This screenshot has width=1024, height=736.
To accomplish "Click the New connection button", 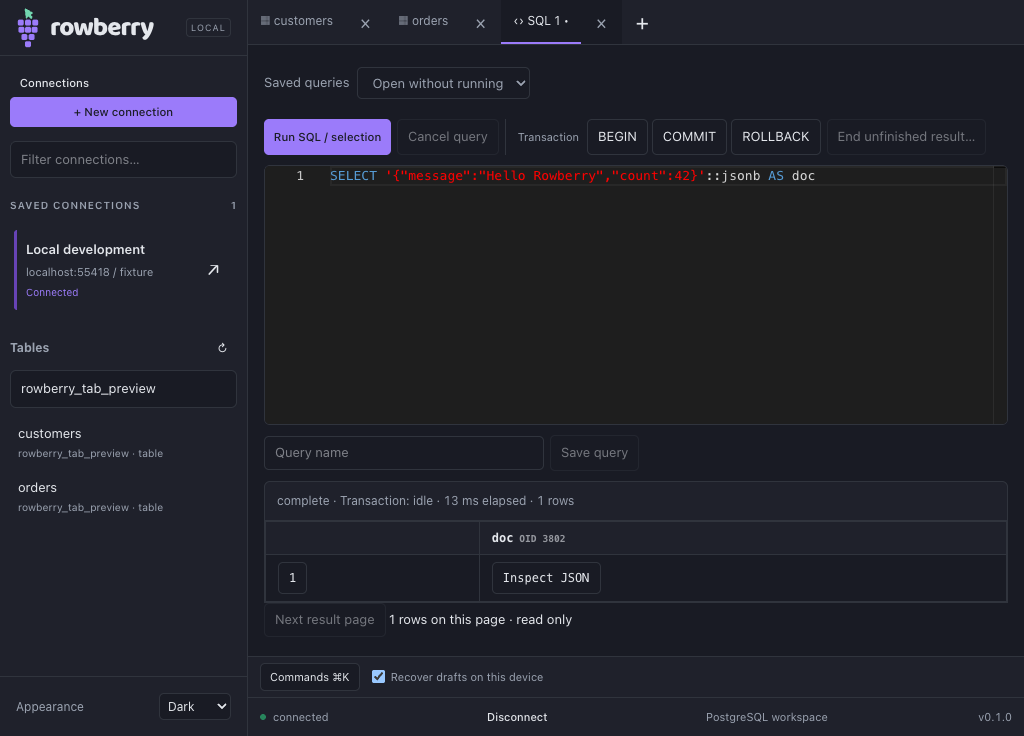I will pos(123,112).
